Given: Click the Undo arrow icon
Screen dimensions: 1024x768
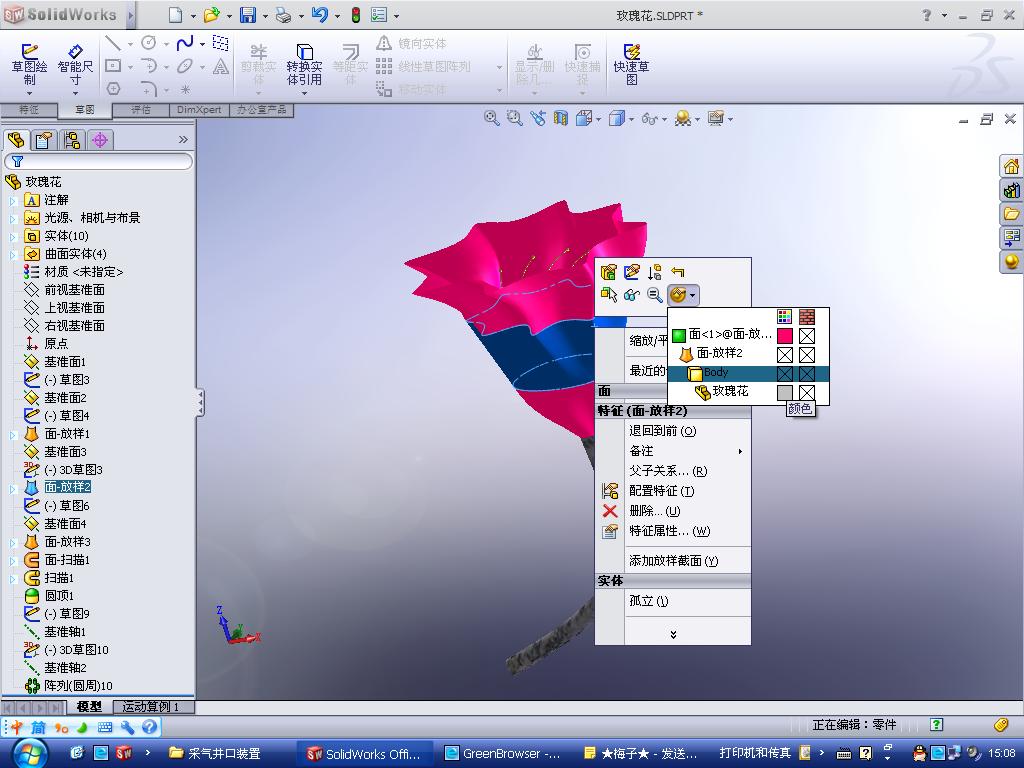Looking at the screenshot, I should 319,14.
